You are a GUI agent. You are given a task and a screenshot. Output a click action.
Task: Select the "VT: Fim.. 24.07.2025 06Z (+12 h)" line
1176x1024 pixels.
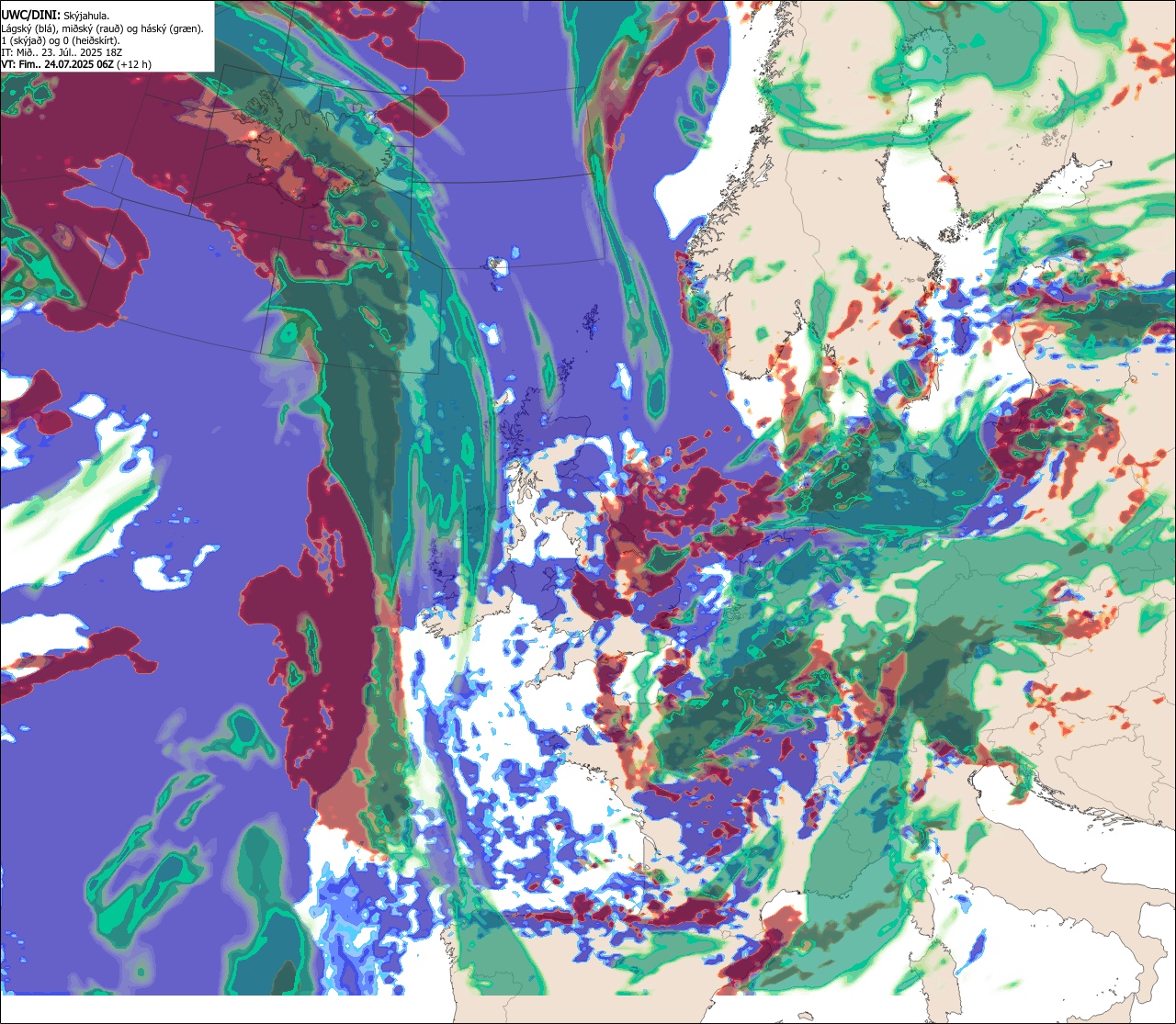(x=76, y=66)
